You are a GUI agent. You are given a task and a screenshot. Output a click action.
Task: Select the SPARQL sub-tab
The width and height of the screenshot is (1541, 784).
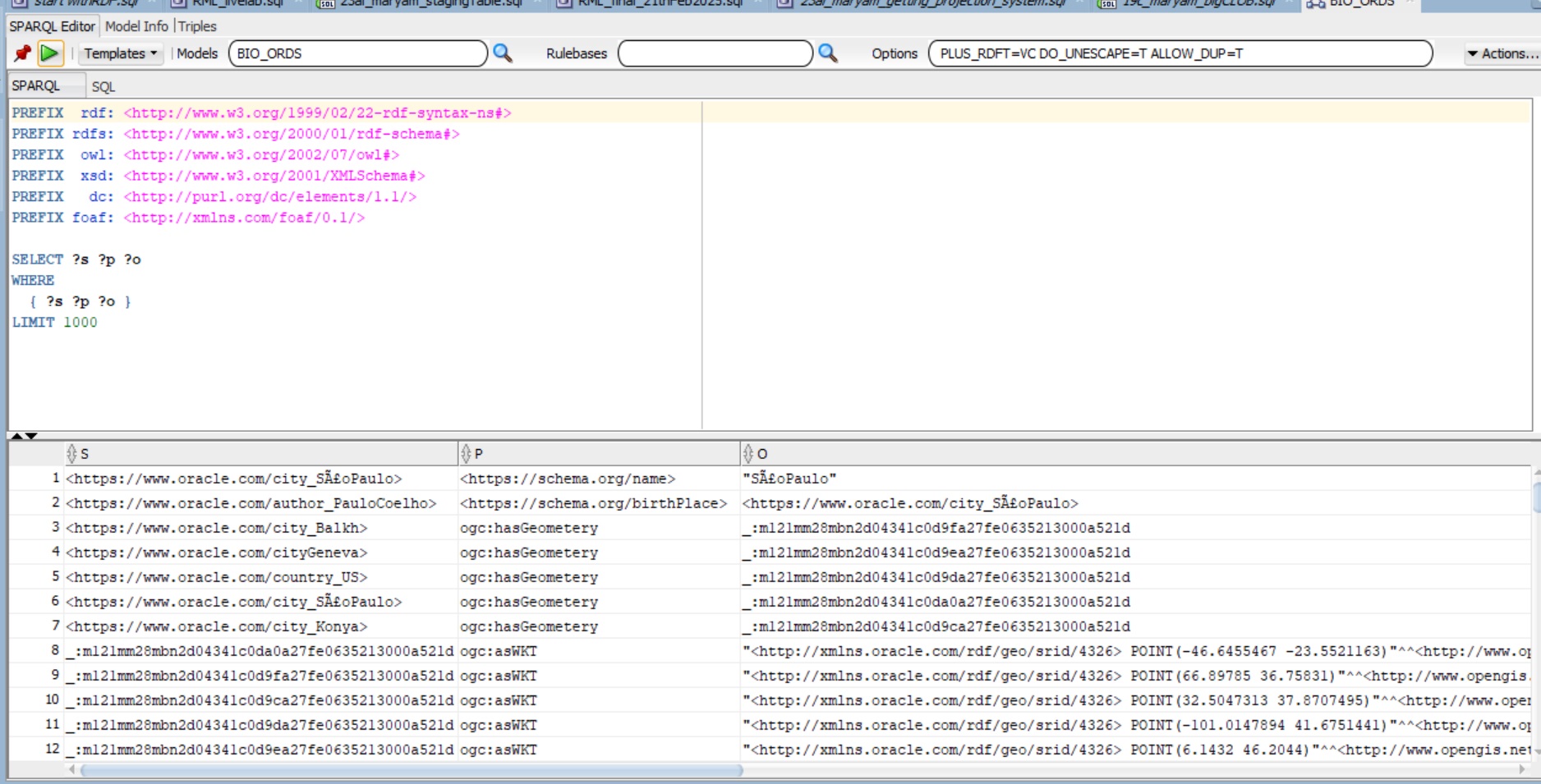[36, 85]
